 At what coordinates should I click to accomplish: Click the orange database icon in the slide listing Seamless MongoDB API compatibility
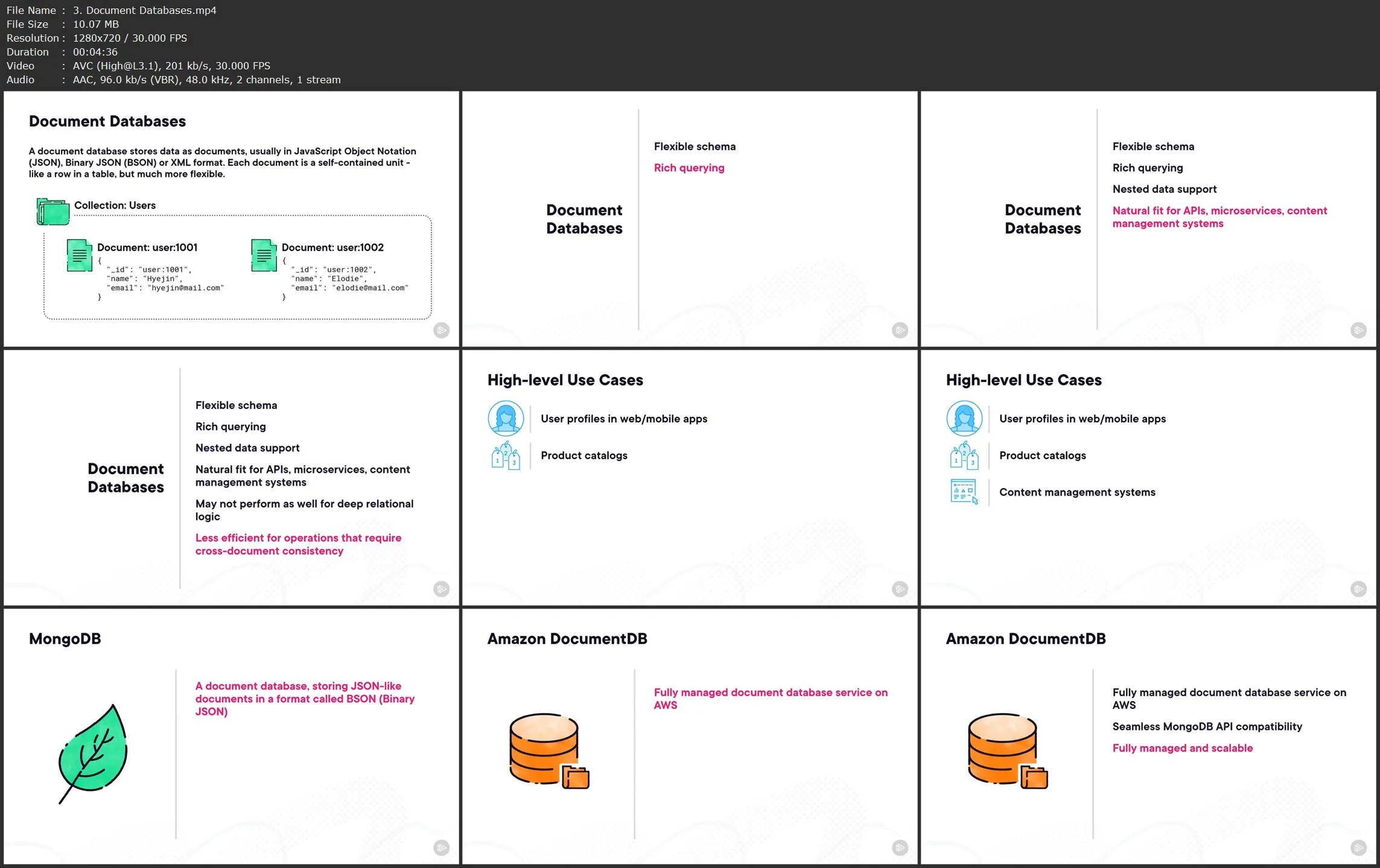click(x=1008, y=751)
